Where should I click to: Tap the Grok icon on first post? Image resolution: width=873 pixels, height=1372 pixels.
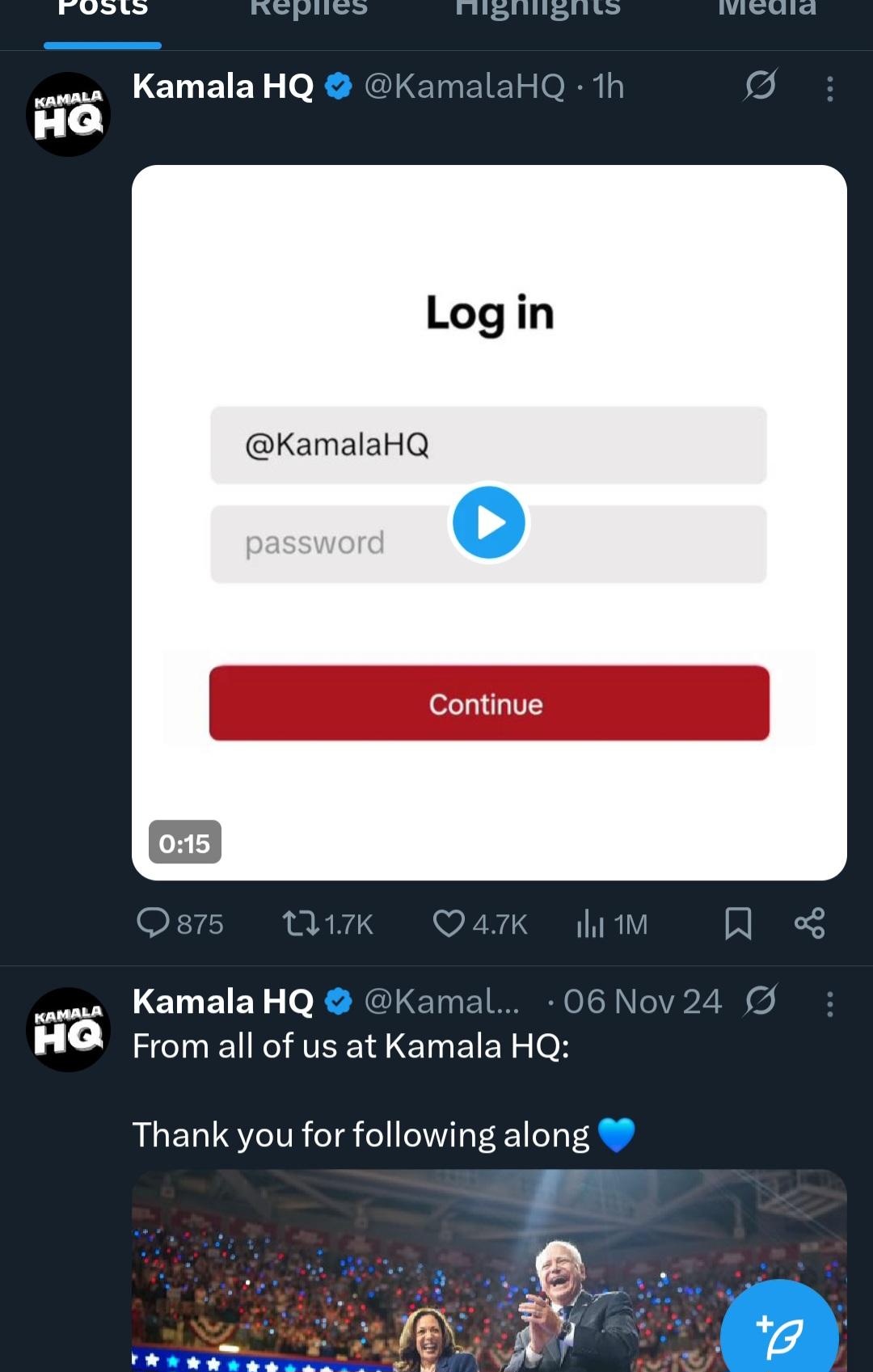tap(760, 85)
